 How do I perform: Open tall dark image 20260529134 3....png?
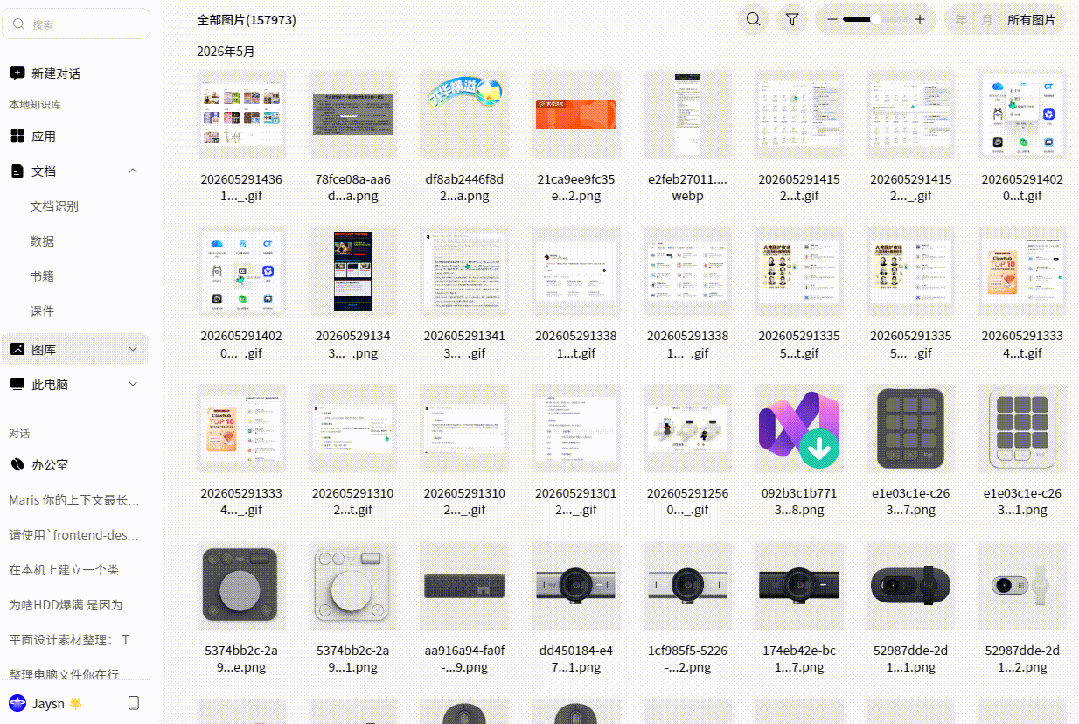click(x=353, y=271)
